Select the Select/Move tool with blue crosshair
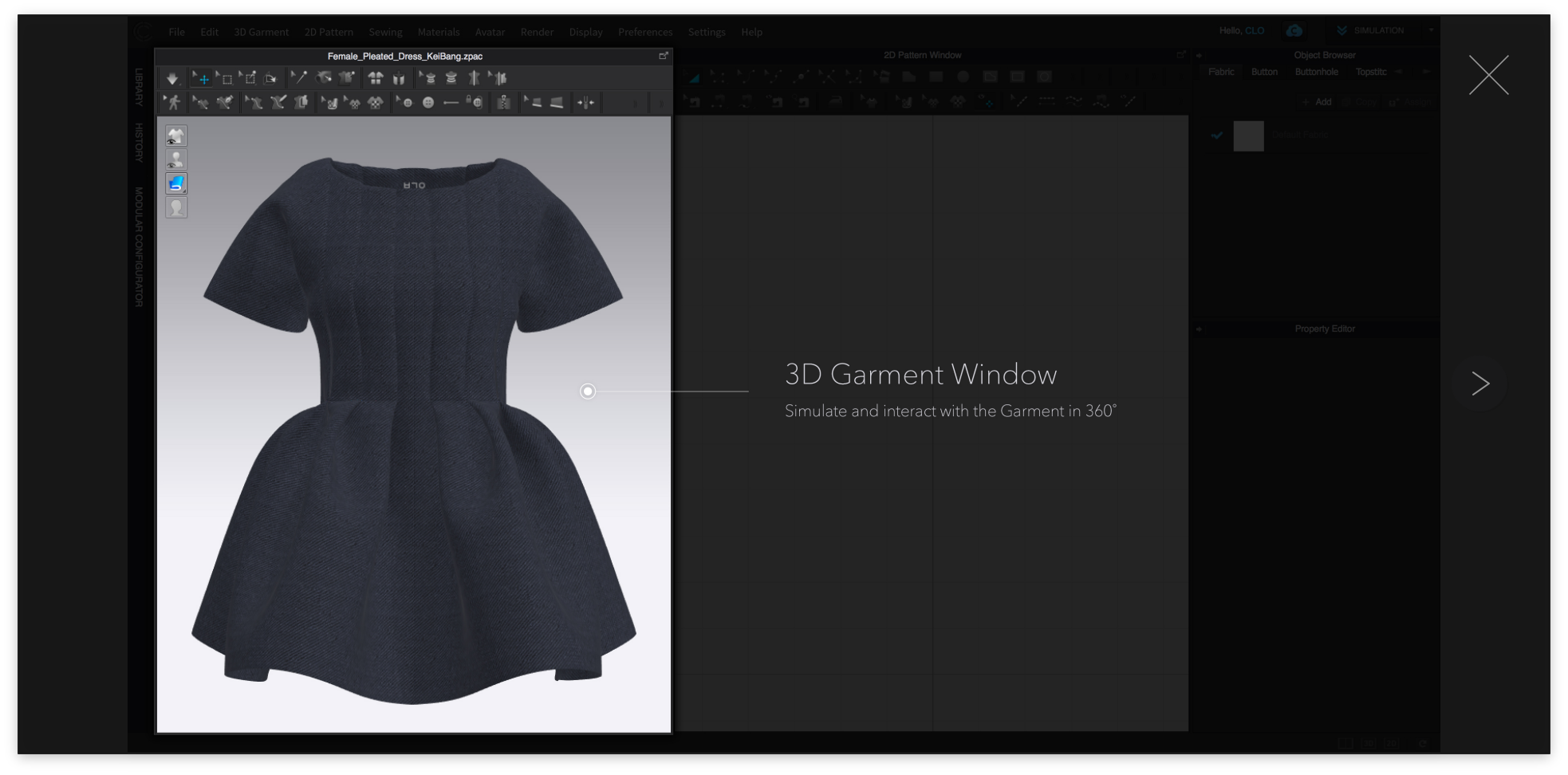 (x=201, y=78)
